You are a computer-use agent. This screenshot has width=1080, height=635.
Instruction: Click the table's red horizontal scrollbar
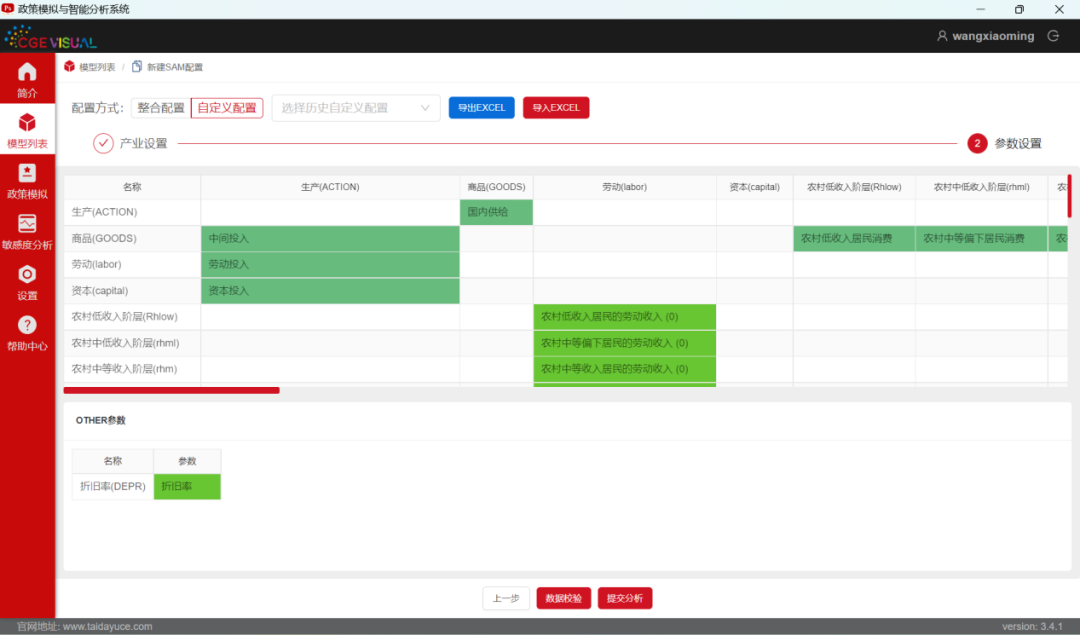172,391
